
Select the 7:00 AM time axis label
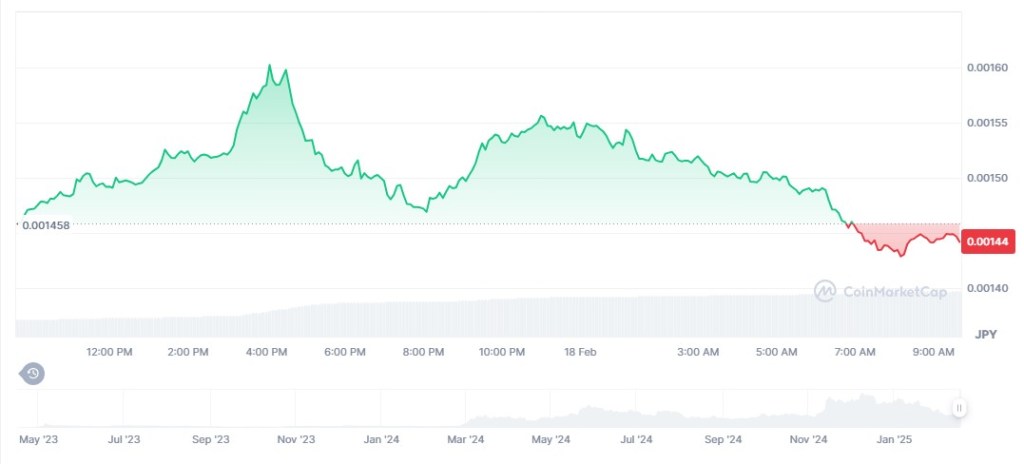[854, 352]
